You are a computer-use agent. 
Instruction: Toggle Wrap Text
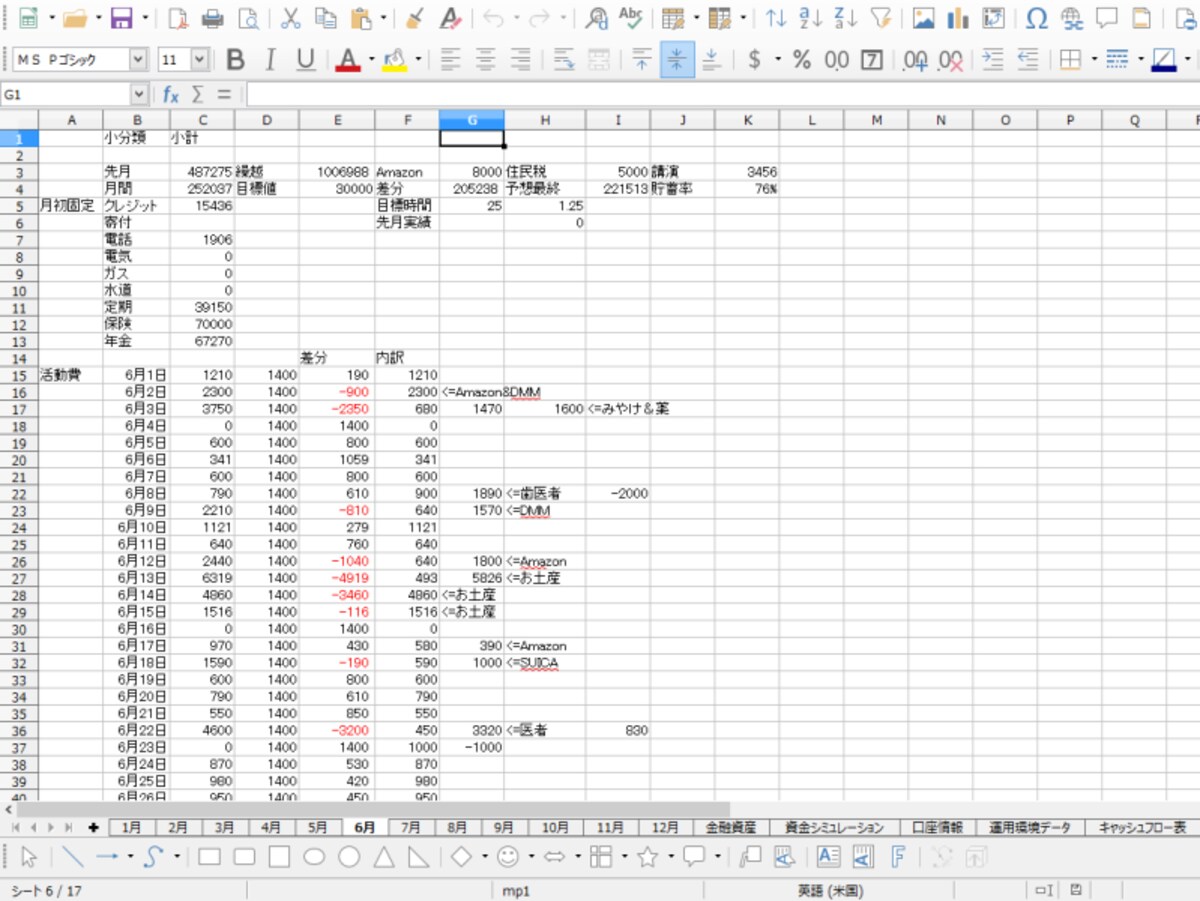pos(564,60)
